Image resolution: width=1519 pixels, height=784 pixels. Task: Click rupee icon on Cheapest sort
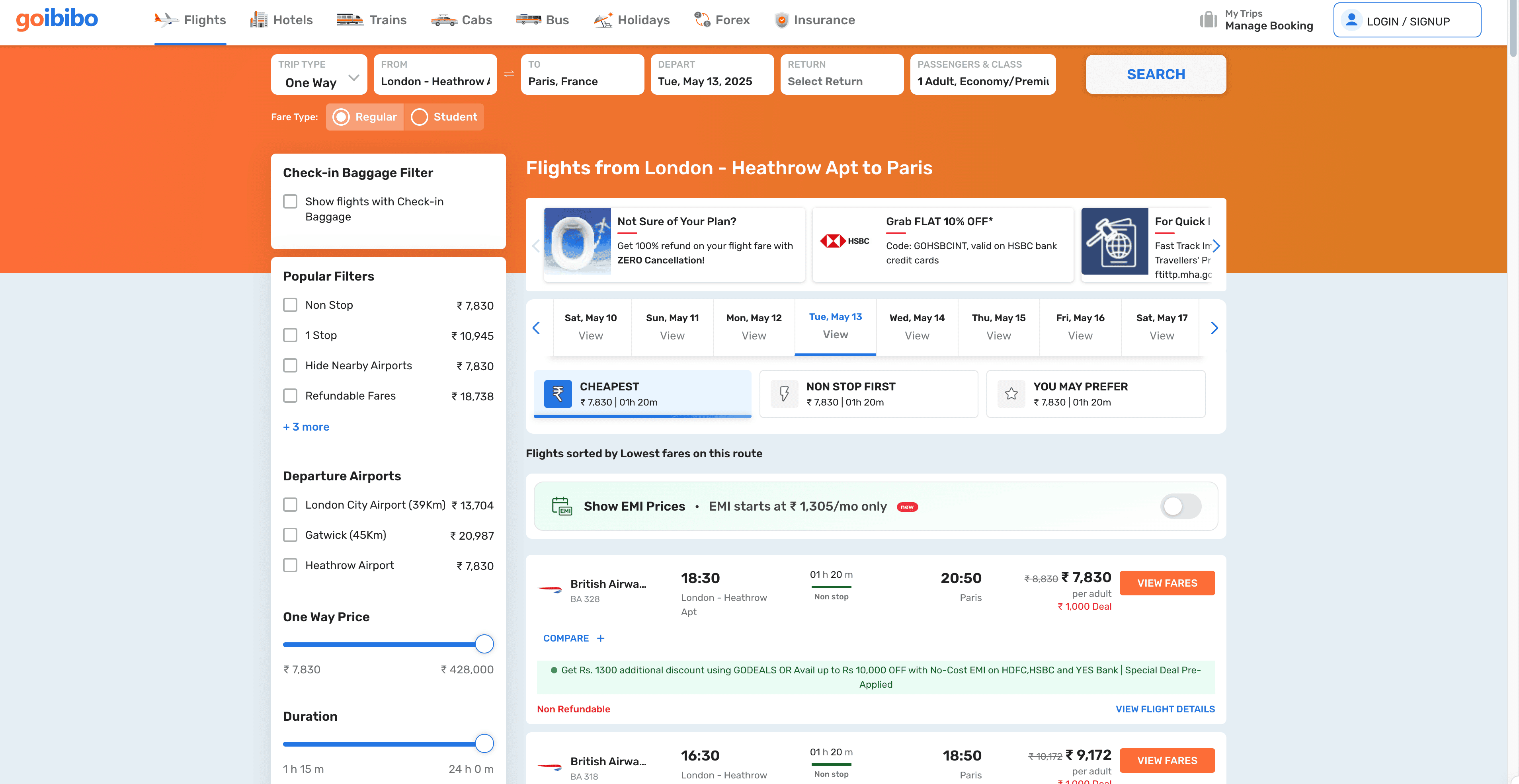tap(557, 394)
